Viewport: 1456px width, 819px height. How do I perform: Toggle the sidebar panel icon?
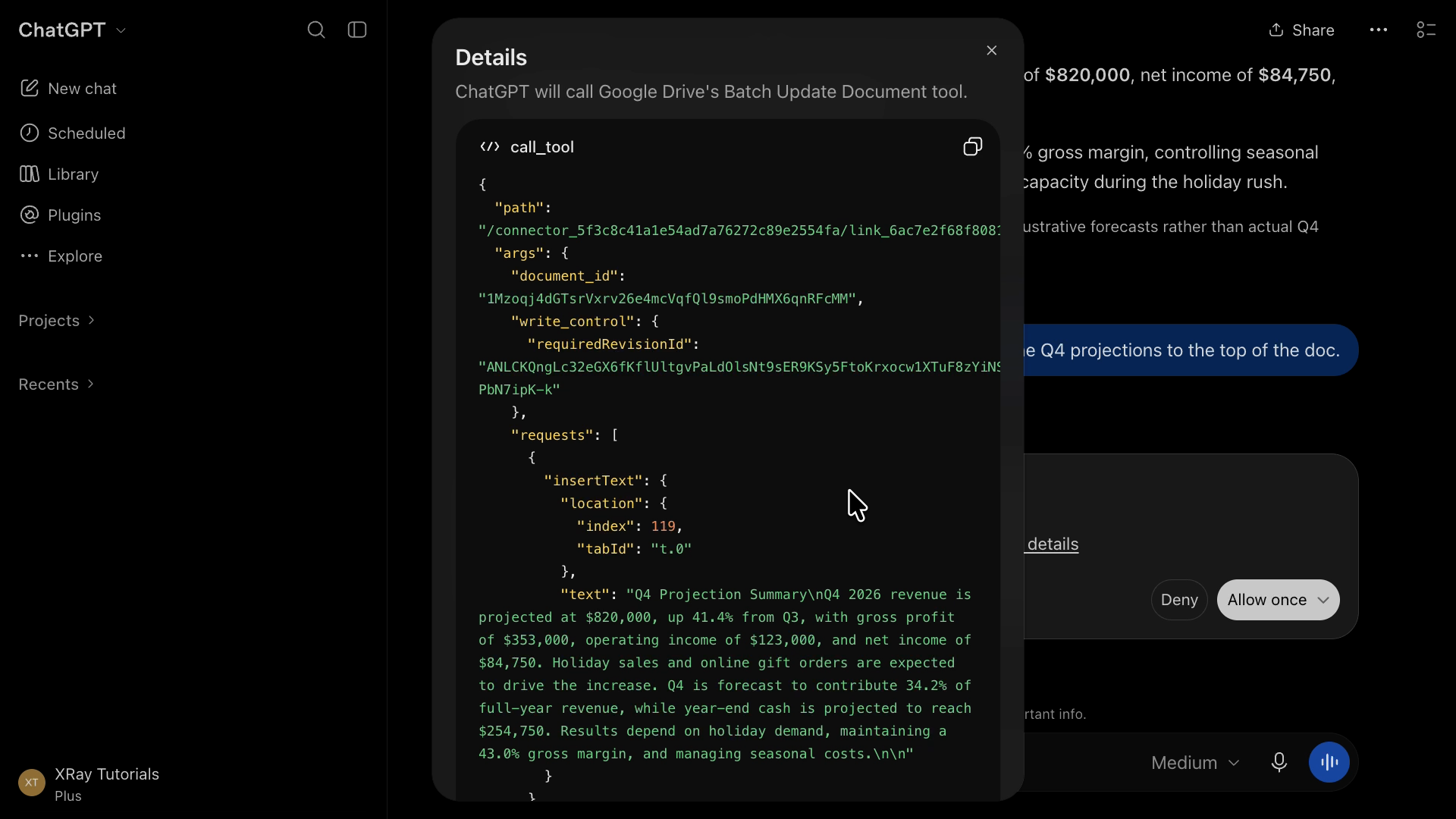(357, 30)
